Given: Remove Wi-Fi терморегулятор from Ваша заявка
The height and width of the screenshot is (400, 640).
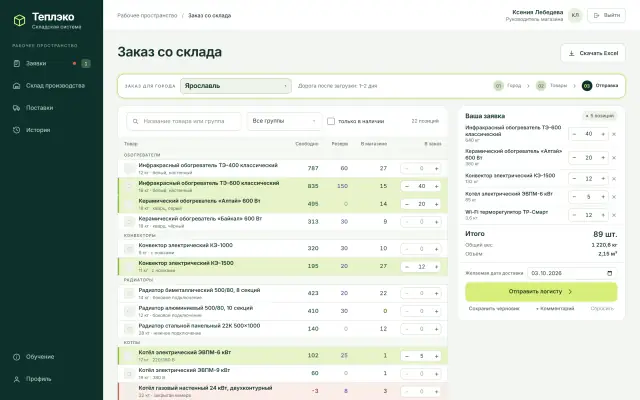Looking at the screenshot, I should click(x=614, y=215).
